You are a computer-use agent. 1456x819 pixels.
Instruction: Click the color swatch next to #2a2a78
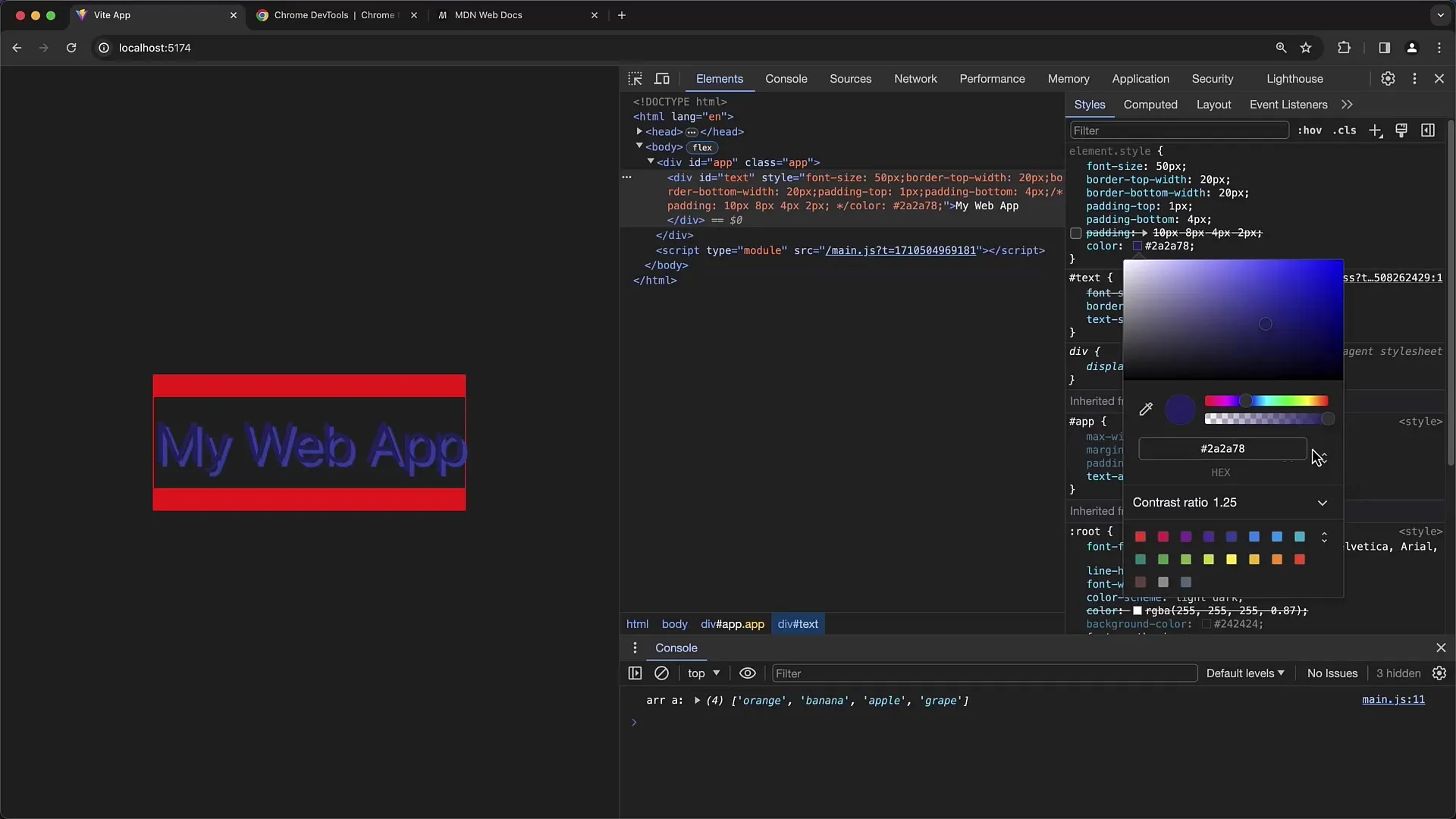[x=1137, y=246]
